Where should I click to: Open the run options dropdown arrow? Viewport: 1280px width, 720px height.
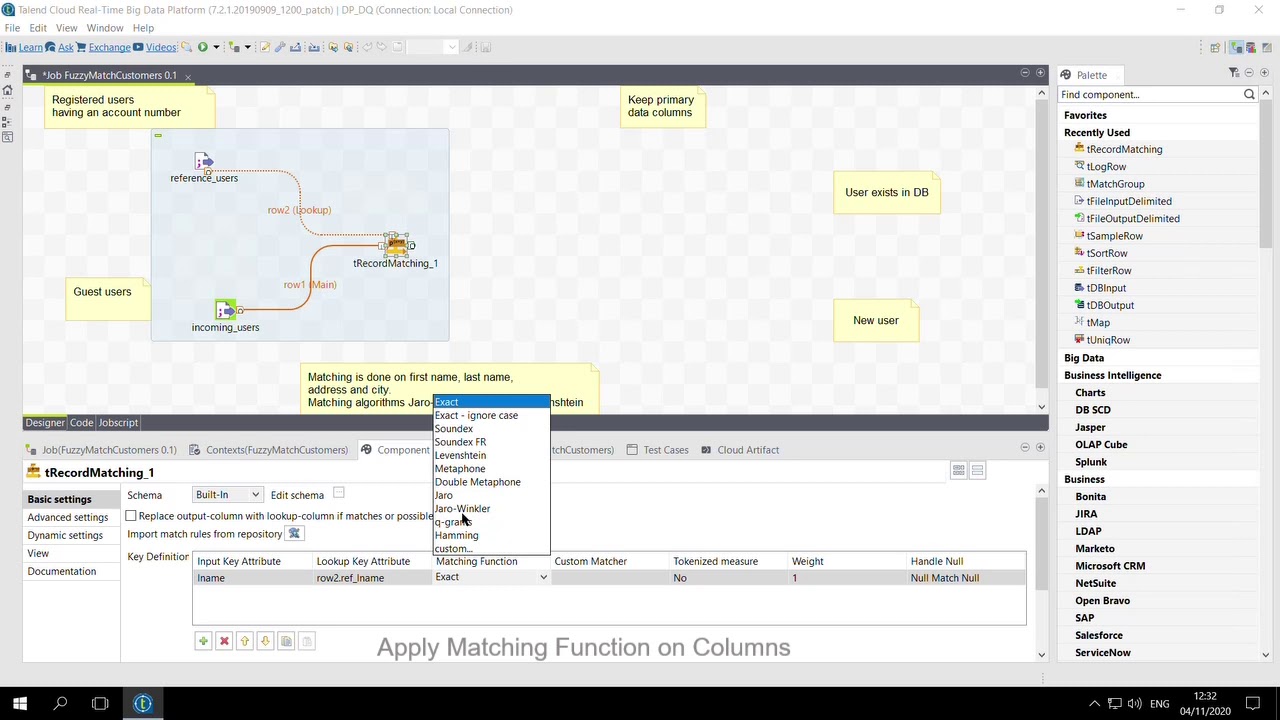tap(215, 47)
